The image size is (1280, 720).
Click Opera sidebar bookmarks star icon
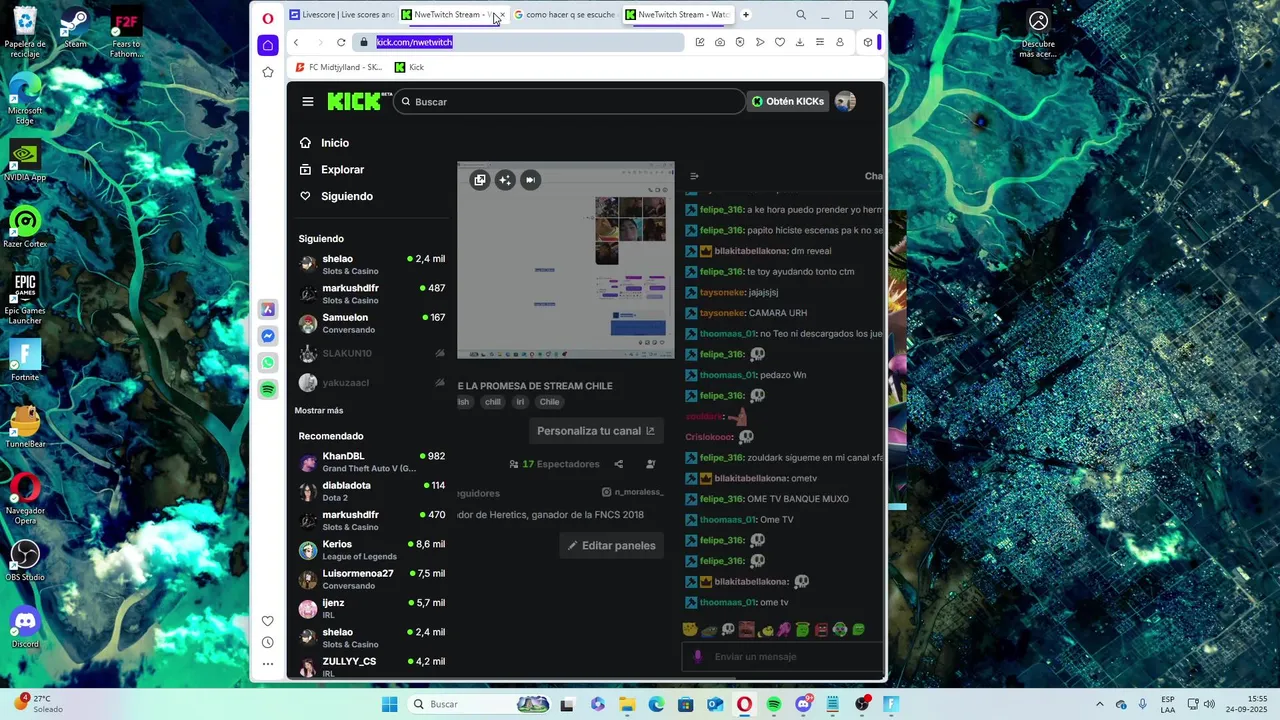pyautogui.click(x=267, y=72)
